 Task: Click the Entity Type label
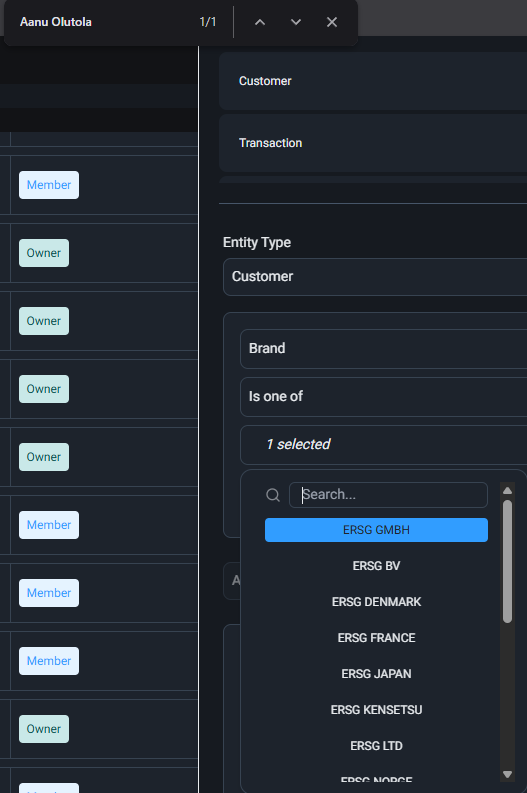click(x=257, y=243)
